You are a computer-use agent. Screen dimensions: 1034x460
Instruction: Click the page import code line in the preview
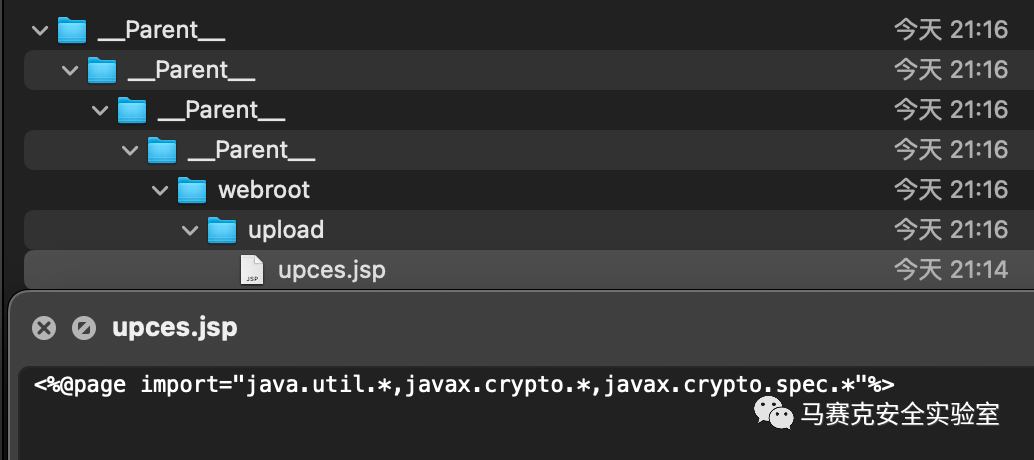(x=464, y=384)
